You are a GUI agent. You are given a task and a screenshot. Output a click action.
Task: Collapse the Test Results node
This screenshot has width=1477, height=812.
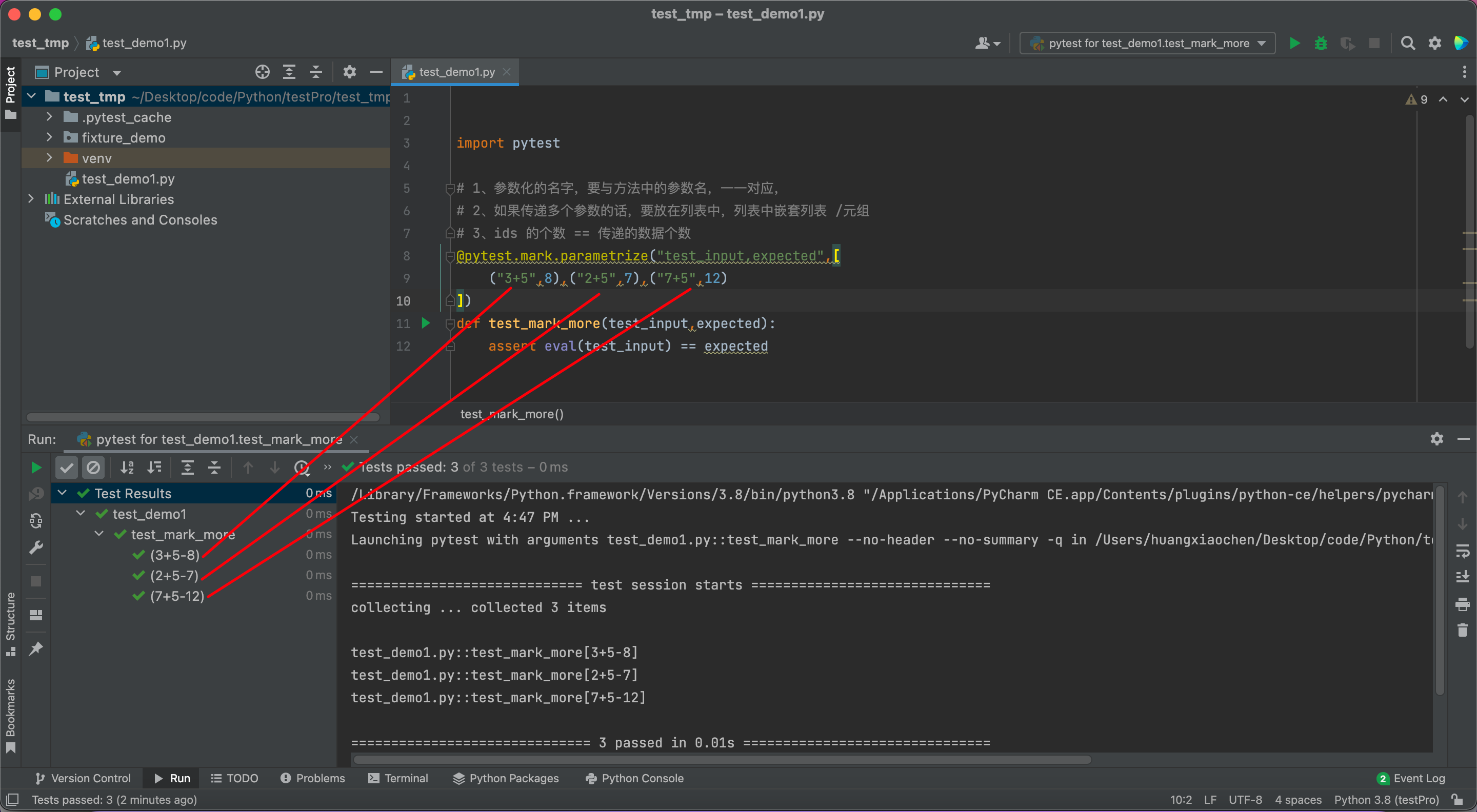(x=63, y=493)
